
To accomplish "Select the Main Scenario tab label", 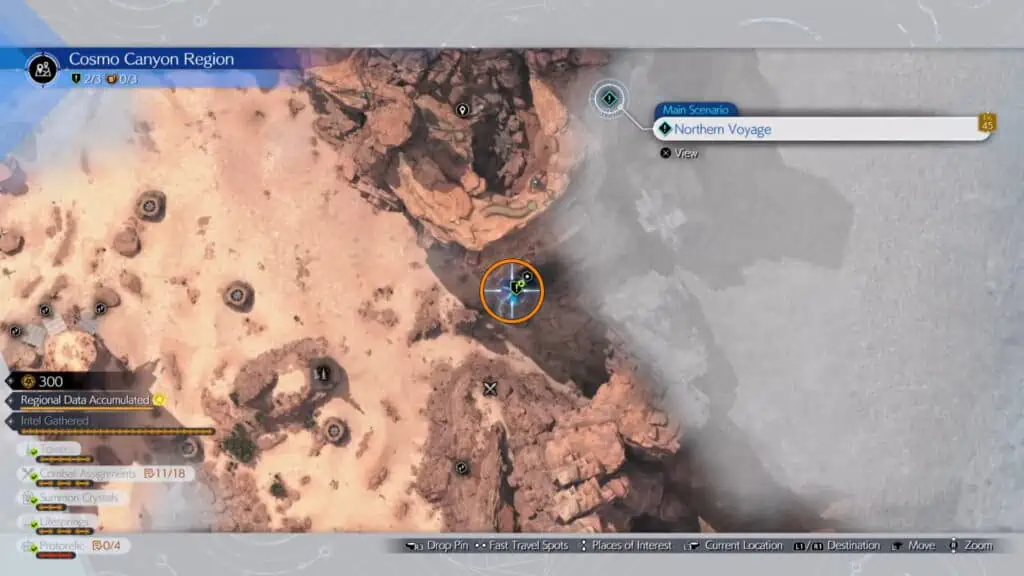I will point(696,110).
